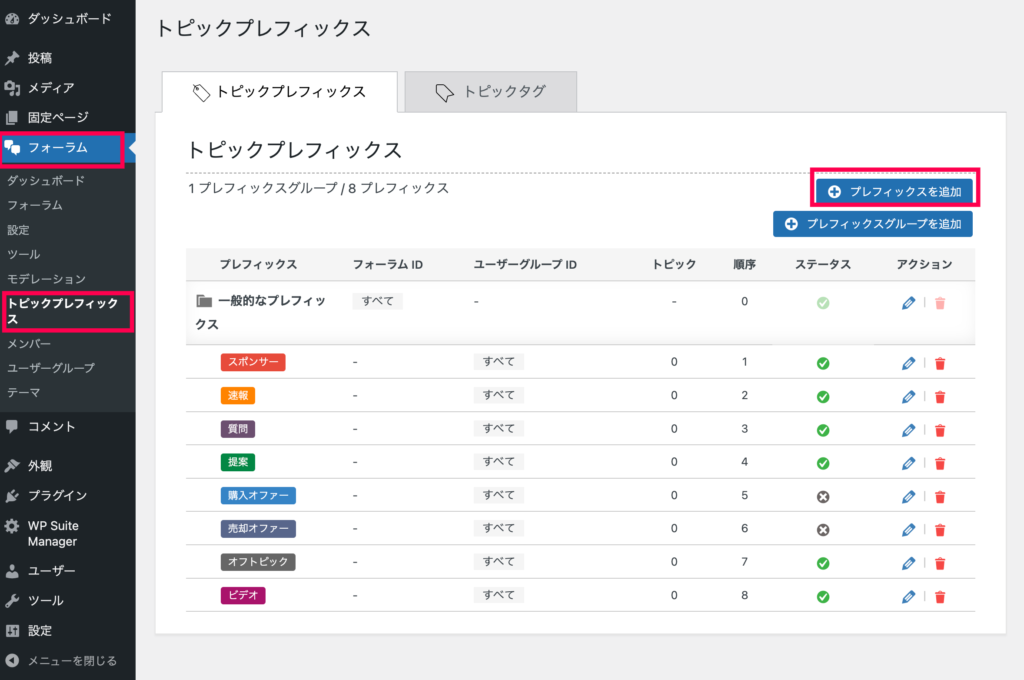Delete the 提案 prefix with trash icon

pos(940,463)
